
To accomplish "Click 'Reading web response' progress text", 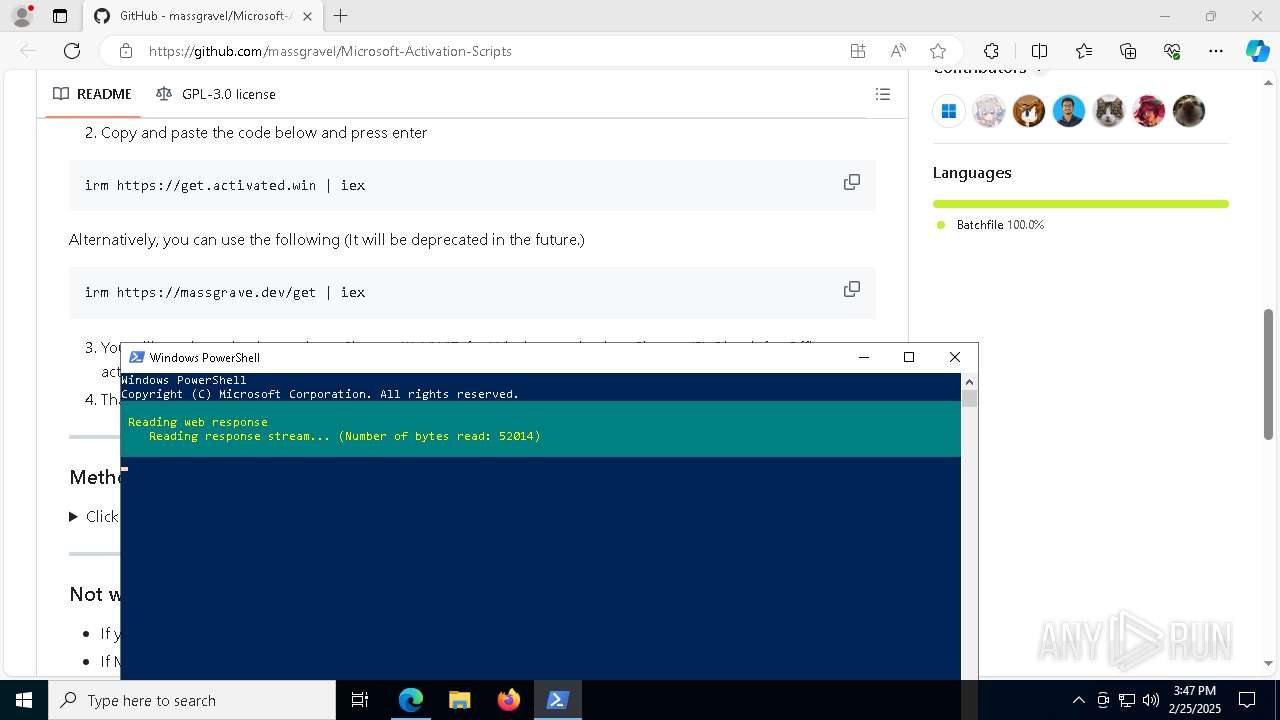I will pyautogui.click(x=198, y=422).
